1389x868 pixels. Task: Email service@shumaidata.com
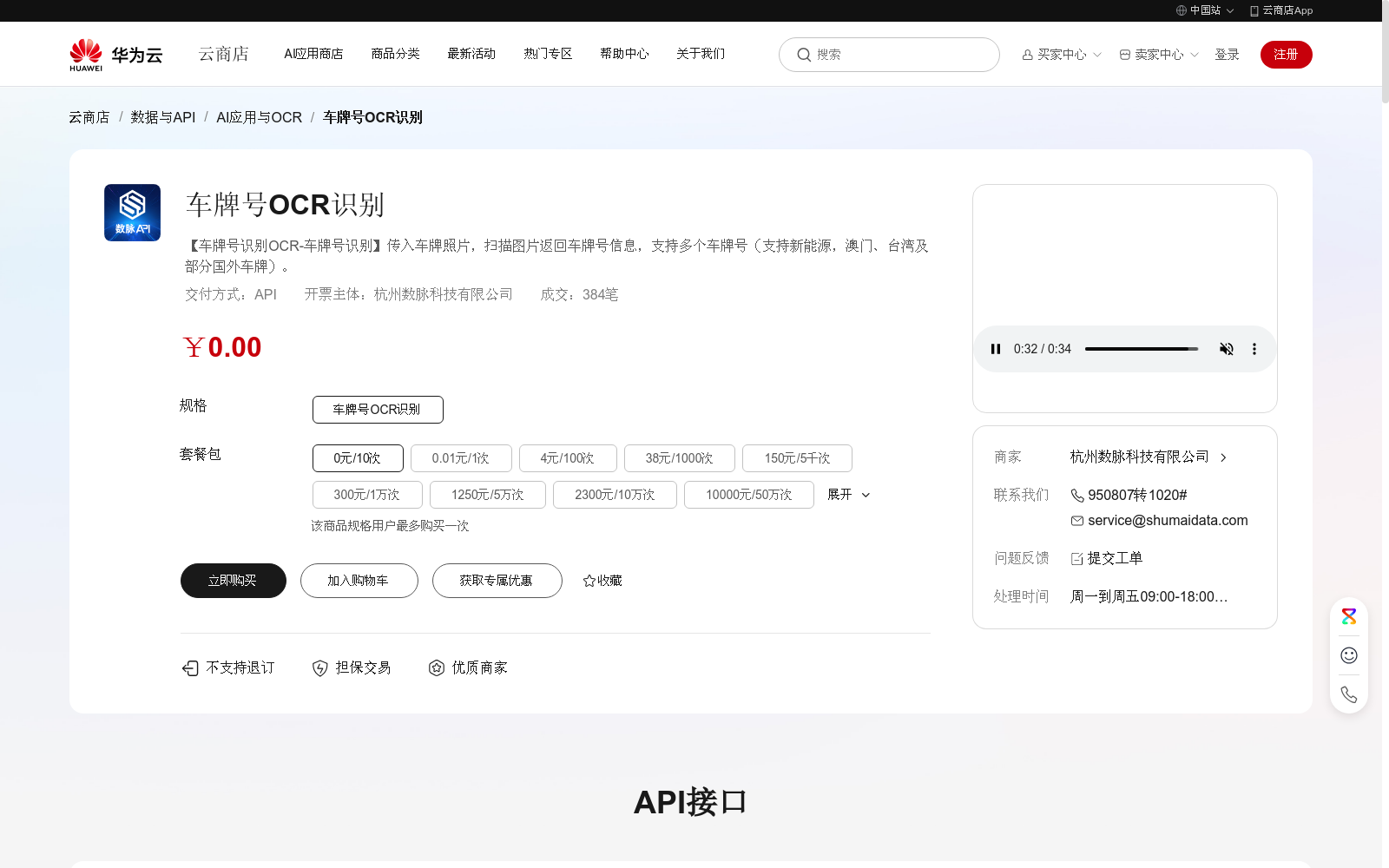click(1168, 521)
